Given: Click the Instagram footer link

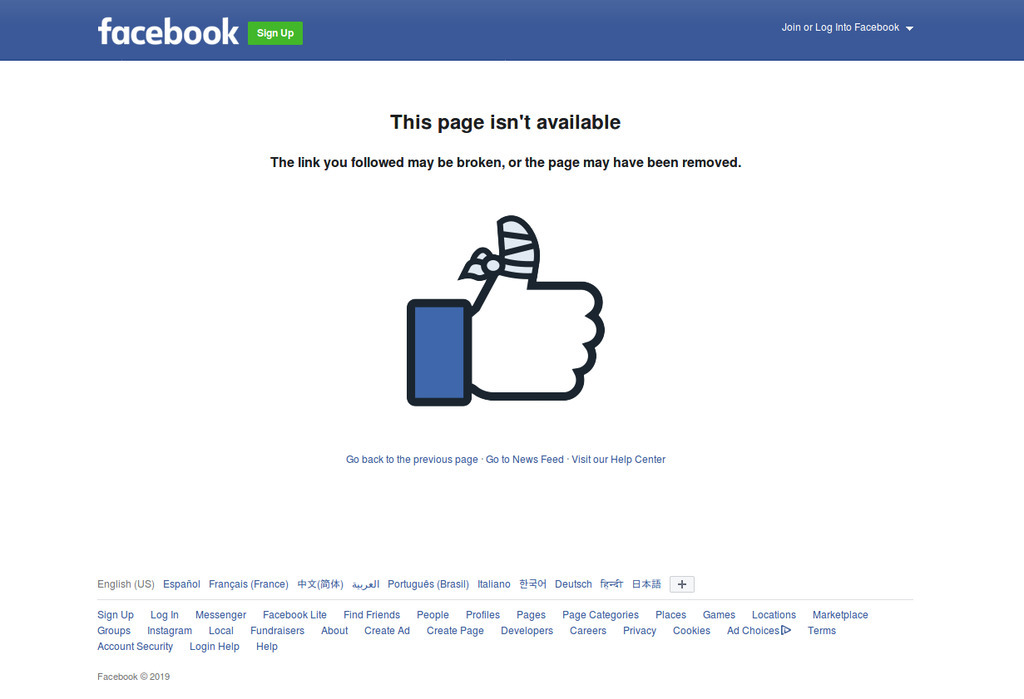Looking at the screenshot, I should (170, 630).
